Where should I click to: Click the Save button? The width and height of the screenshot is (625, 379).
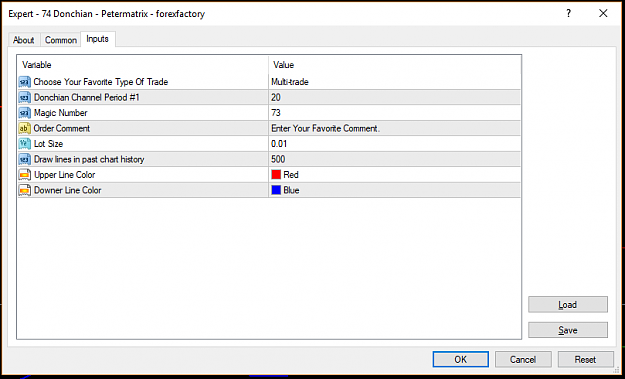coord(568,330)
